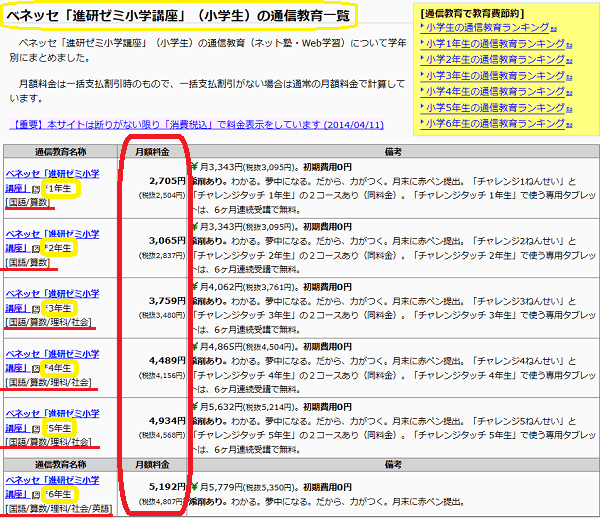The width and height of the screenshot is (600, 518).
Task: Click the price 3,759円
Action: [167, 301]
